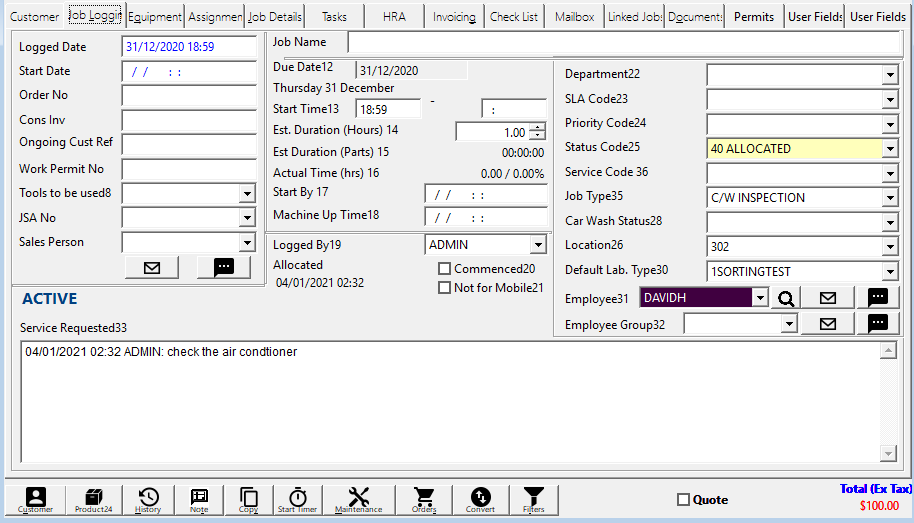
Task: Enable the Not for Mobile21 checkbox
Action: [x=445, y=288]
